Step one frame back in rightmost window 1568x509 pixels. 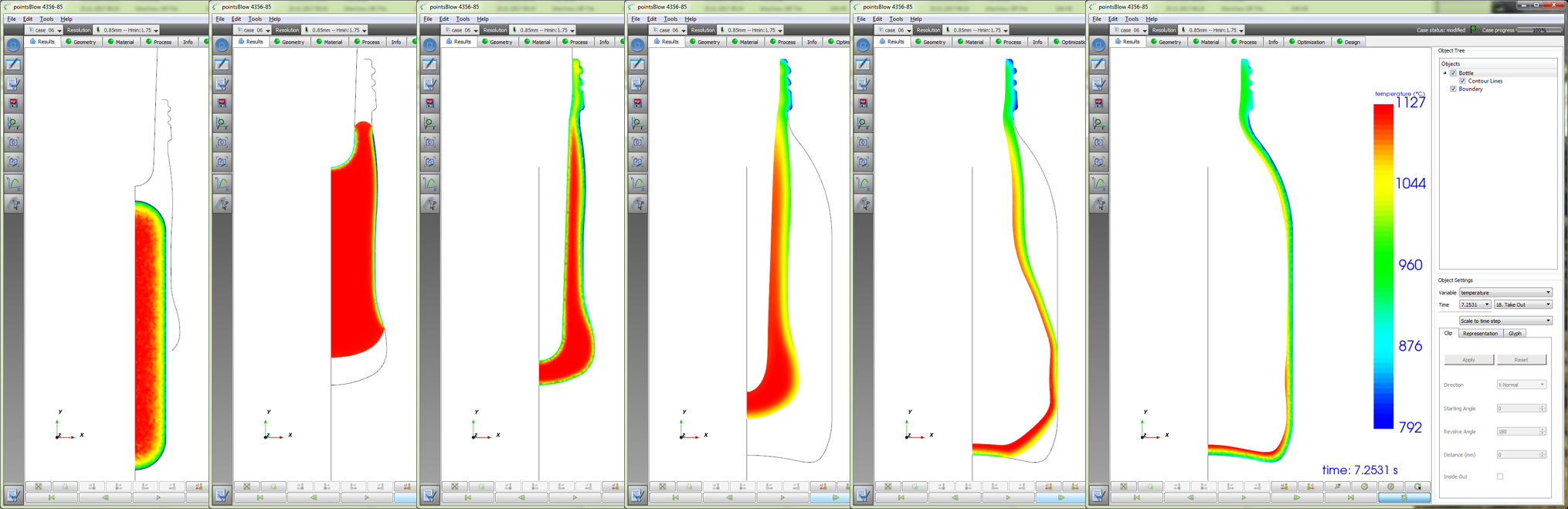point(1190,498)
